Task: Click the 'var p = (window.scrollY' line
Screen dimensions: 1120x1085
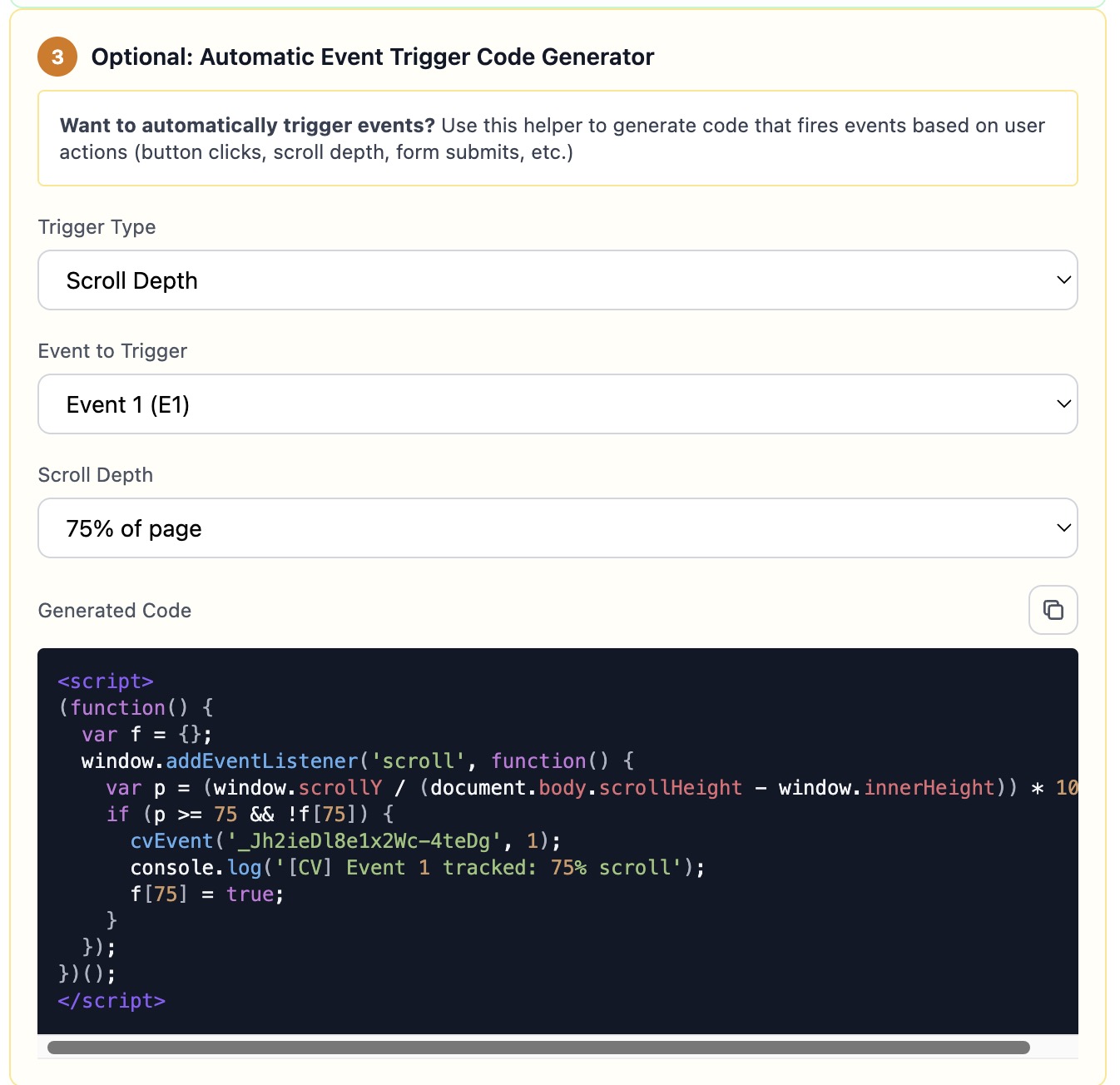Action: point(592,788)
